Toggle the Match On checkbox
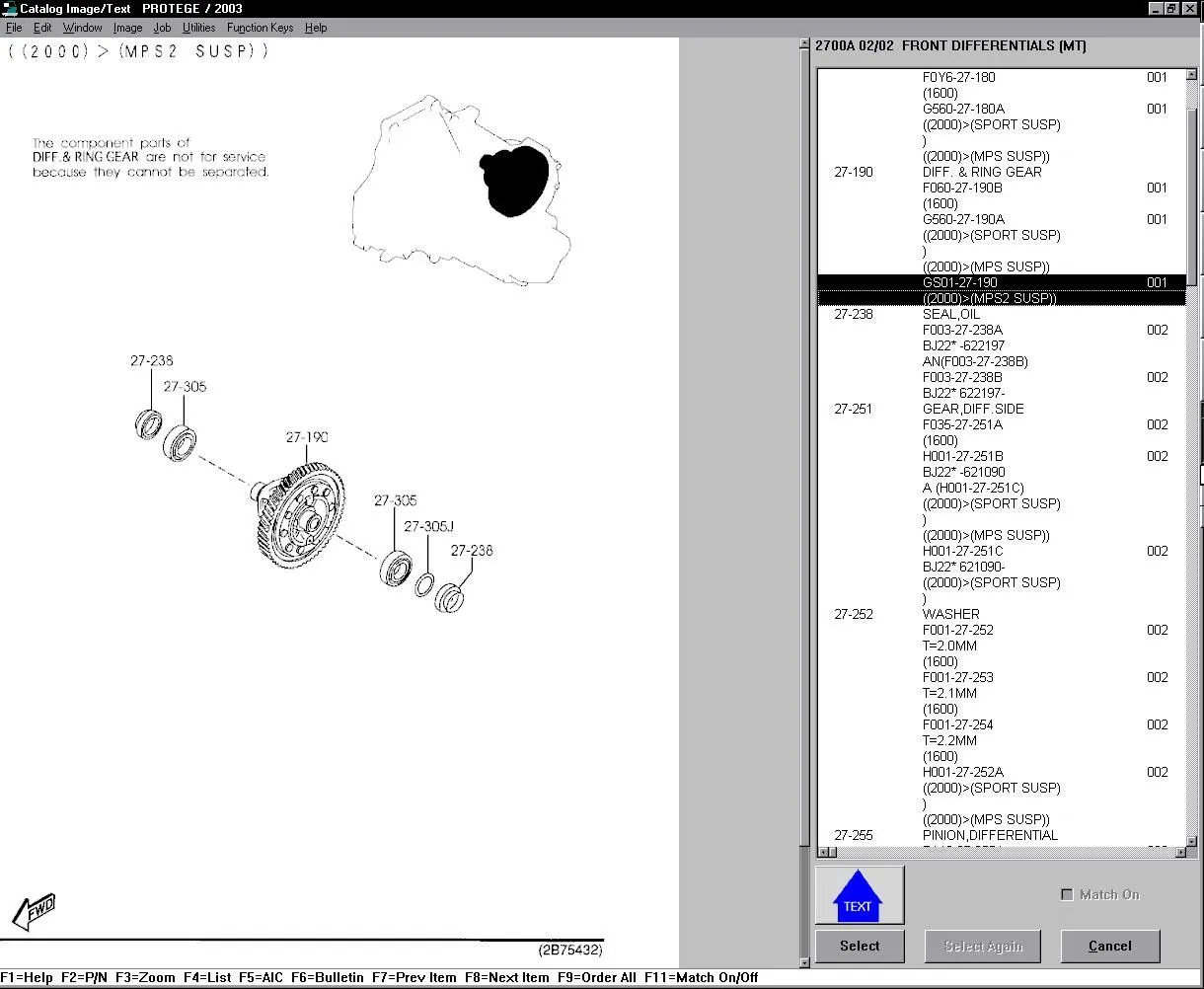The image size is (1204, 989). pyautogui.click(x=1067, y=894)
